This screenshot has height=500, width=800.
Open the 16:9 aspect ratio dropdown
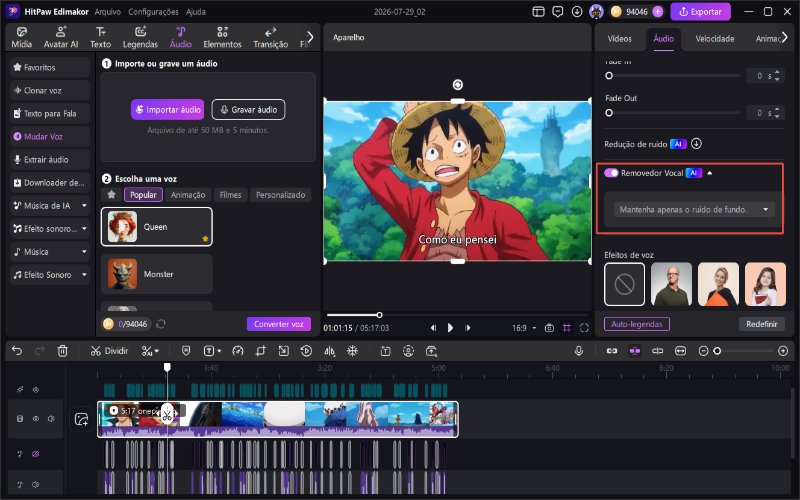[524, 328]
